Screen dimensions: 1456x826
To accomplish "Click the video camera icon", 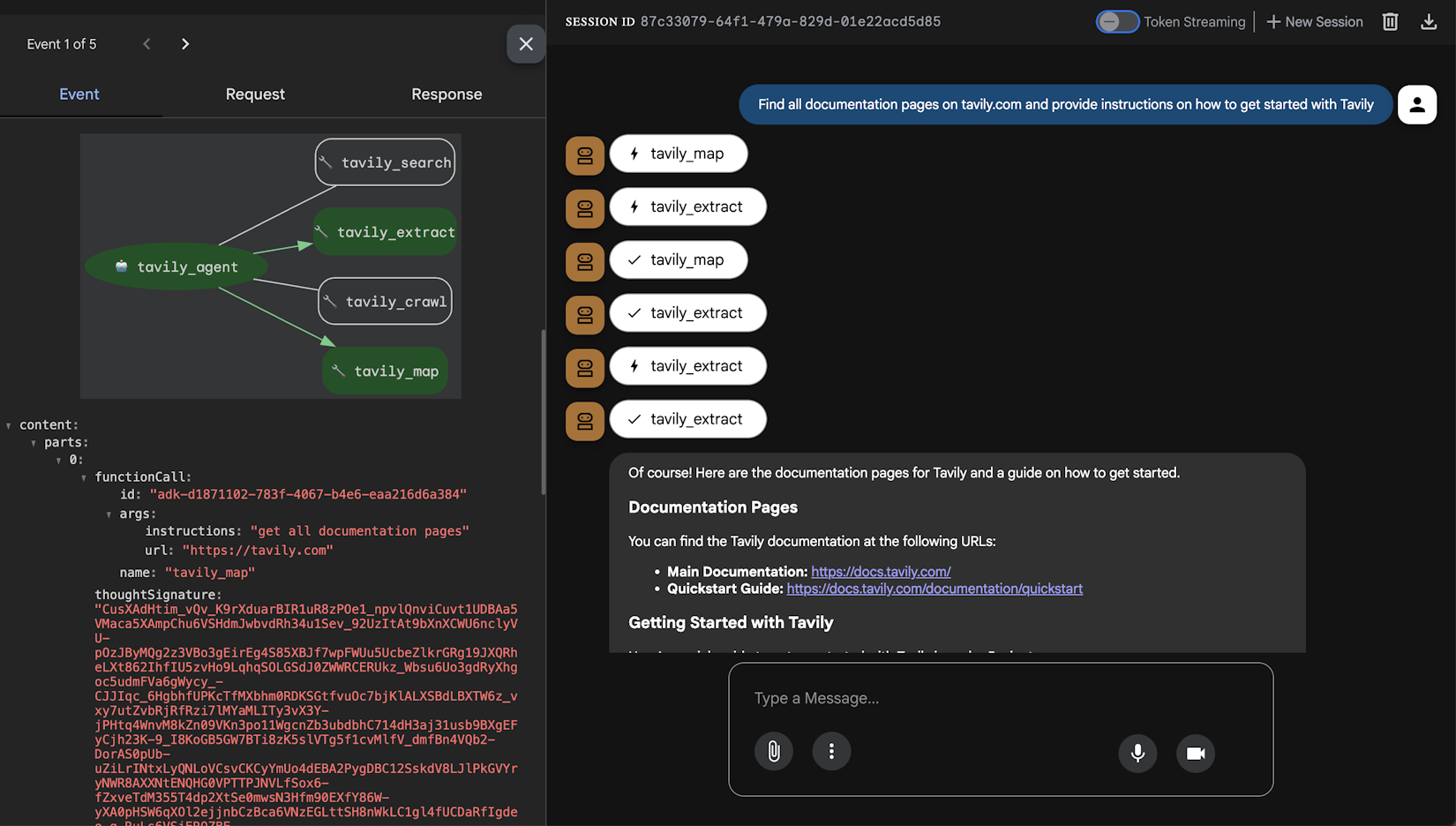I will [1196, 754].
